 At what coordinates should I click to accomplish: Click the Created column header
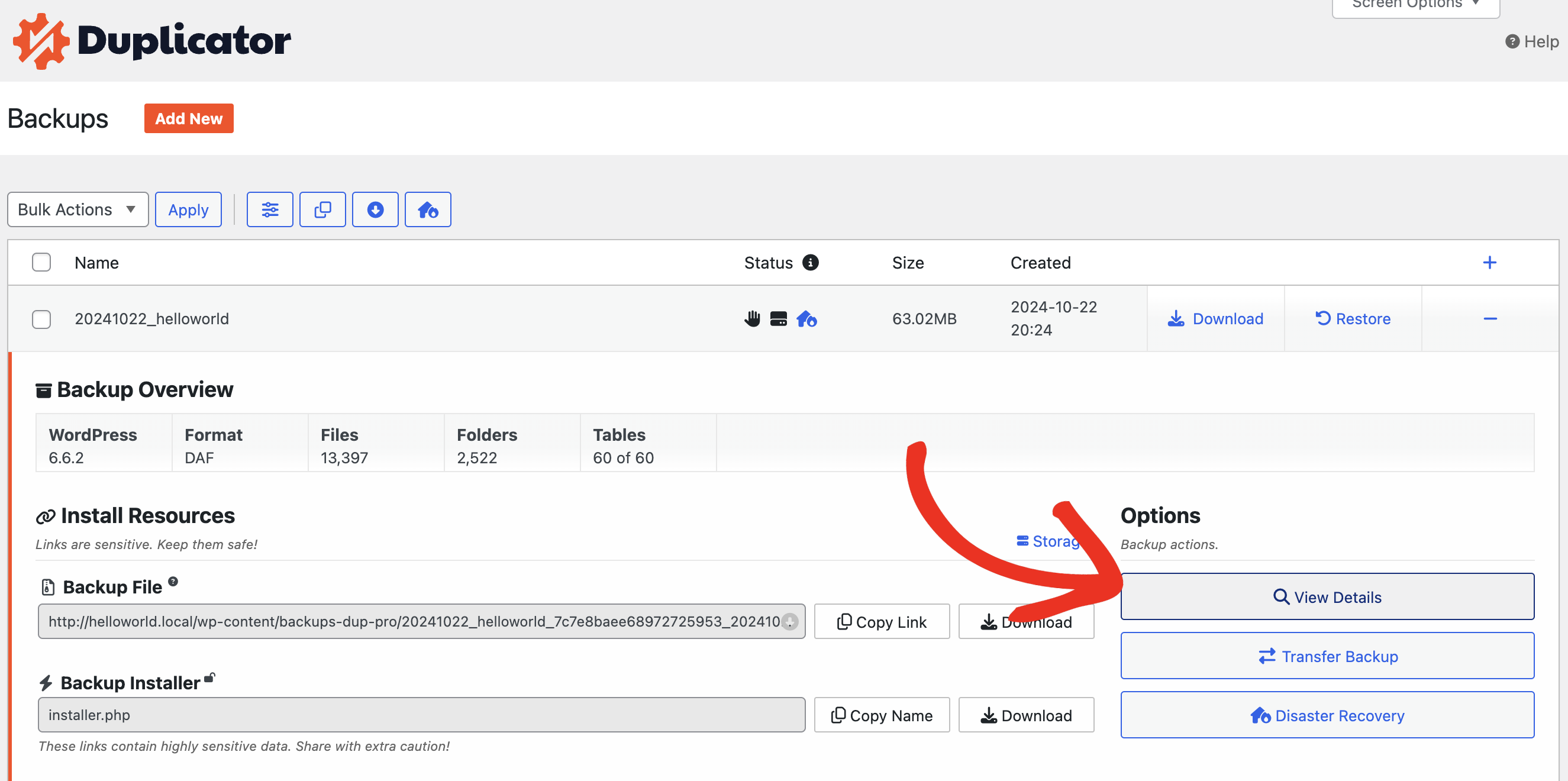point(1040,262)
